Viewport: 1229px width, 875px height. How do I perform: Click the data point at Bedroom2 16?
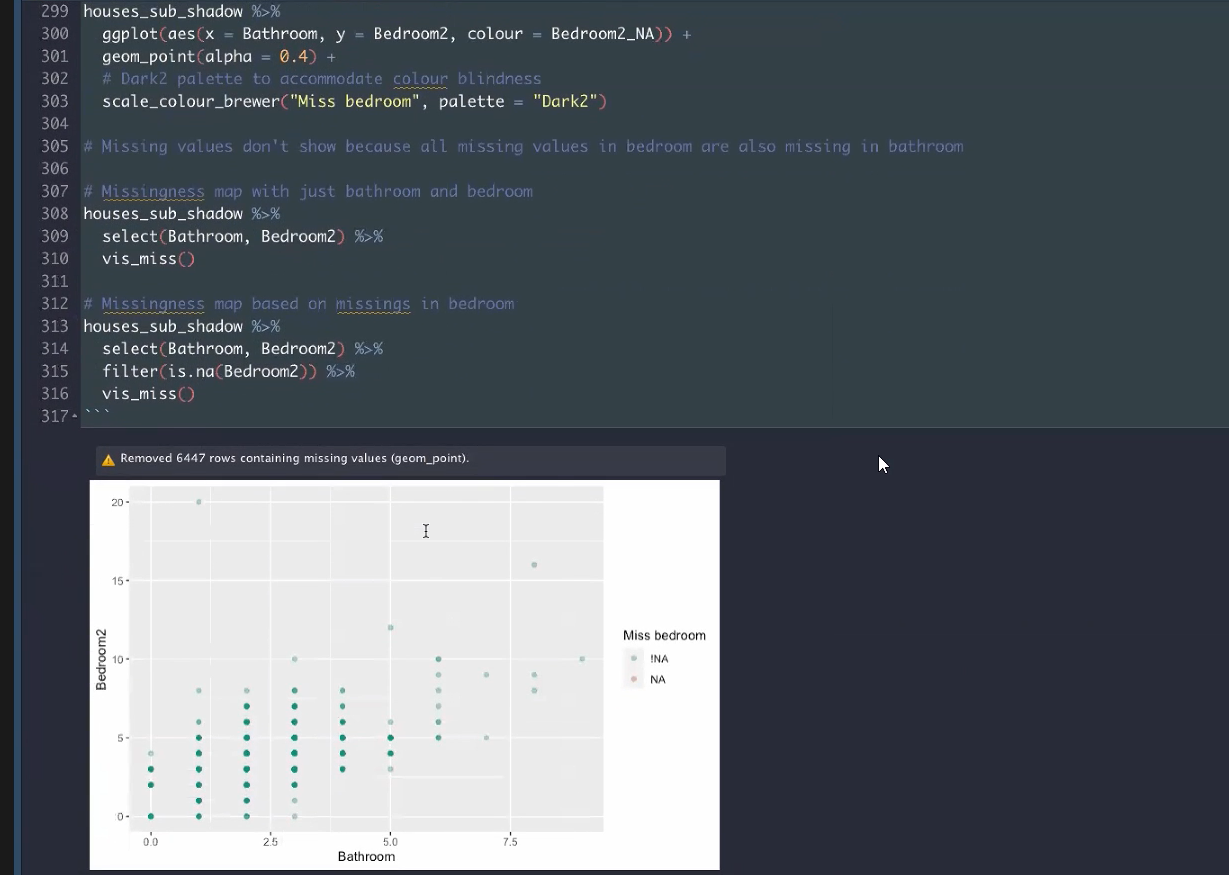534,565
